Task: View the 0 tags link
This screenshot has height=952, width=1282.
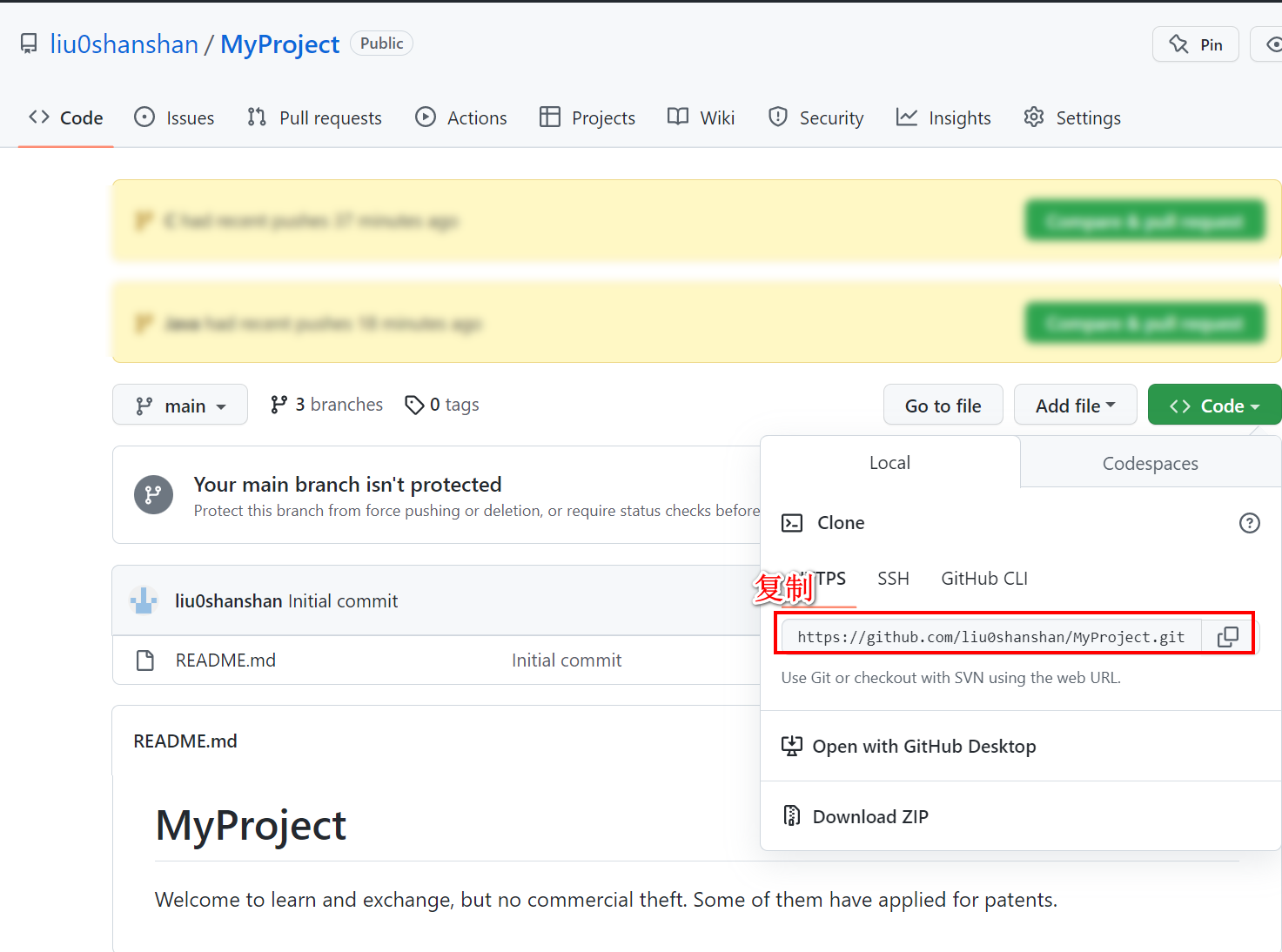Action: point(442,405)
